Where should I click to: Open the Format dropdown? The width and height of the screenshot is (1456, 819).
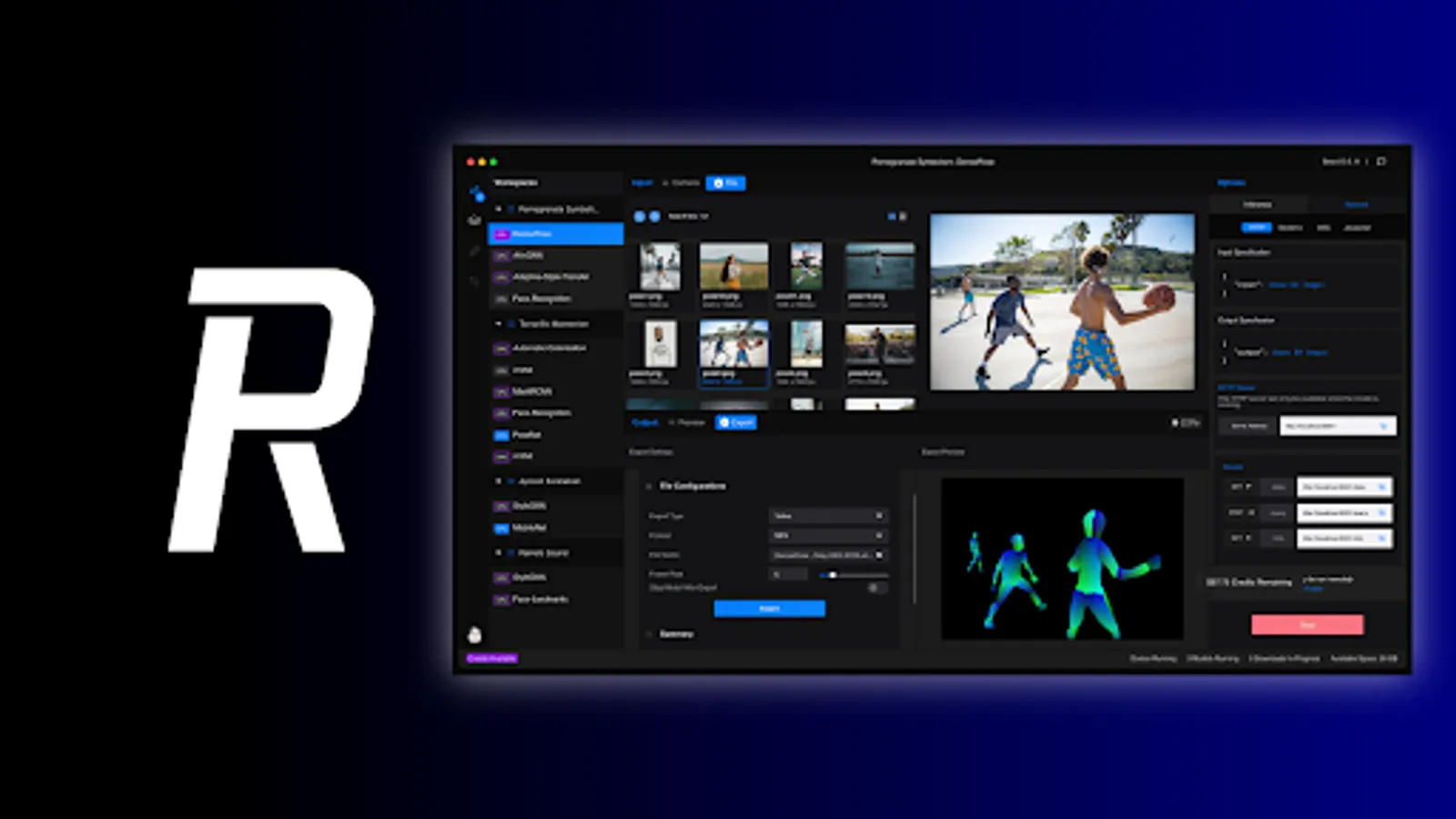coord(827,536)
